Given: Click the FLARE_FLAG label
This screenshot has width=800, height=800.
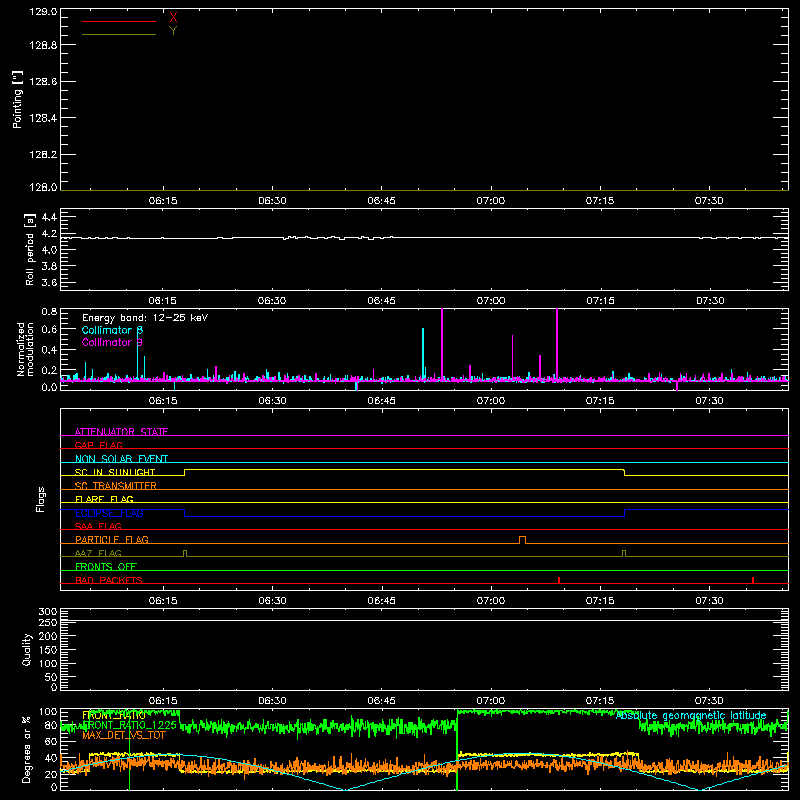Looking at the screenshot, I should [x=104, y=499].
